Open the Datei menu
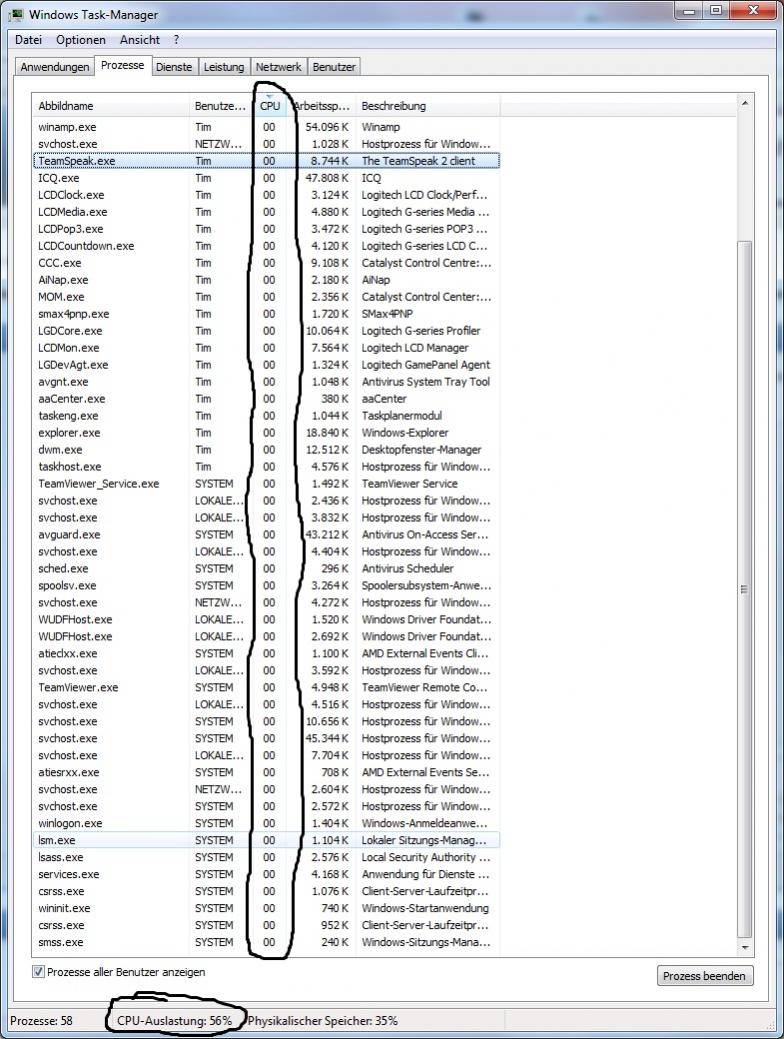 28,40
